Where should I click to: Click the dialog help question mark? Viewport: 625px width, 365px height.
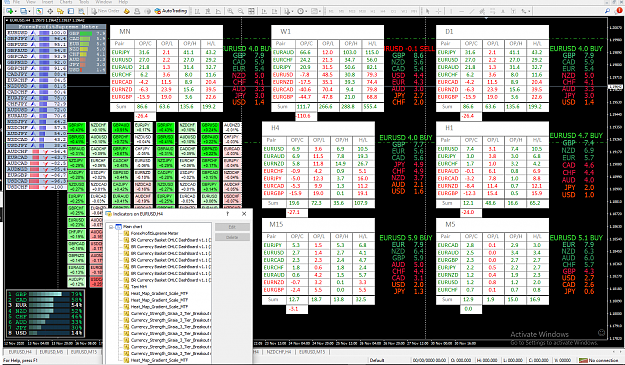click(228, 214)
